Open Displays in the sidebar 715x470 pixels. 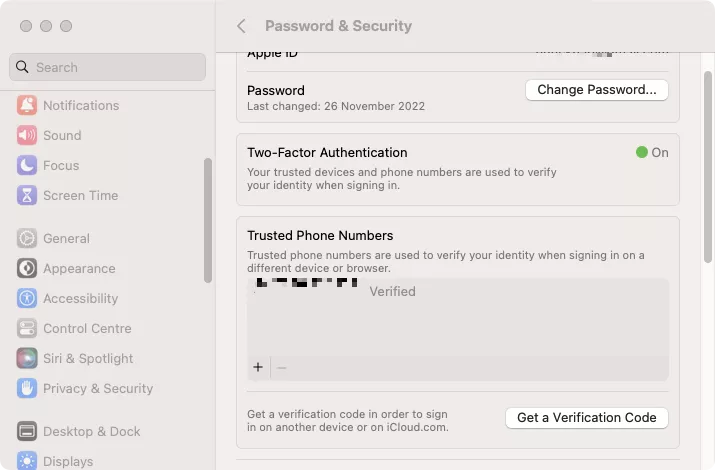click(67, 461)
